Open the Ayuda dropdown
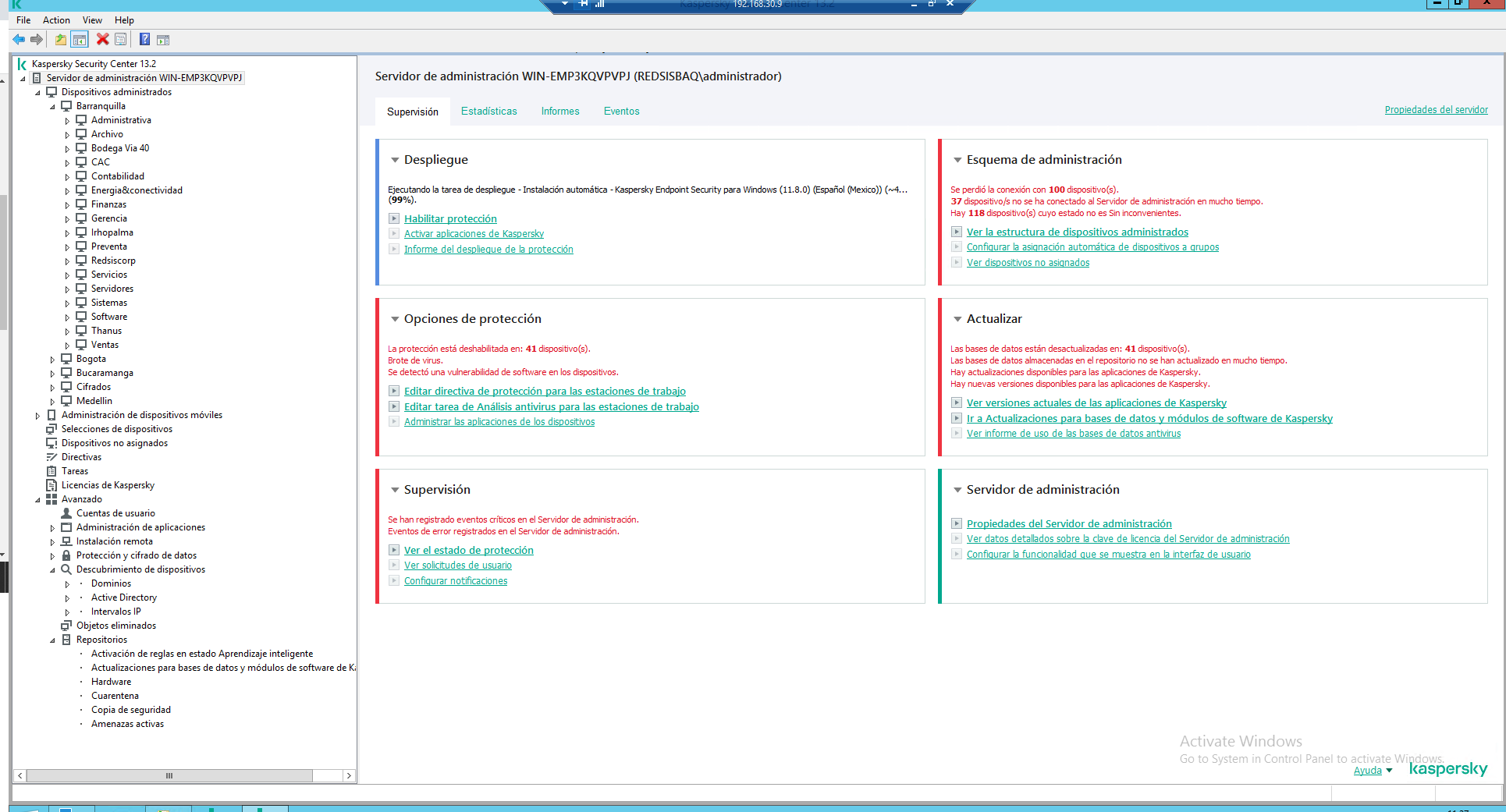This screenshot has width=1506, height=812. pos(1373,771)
